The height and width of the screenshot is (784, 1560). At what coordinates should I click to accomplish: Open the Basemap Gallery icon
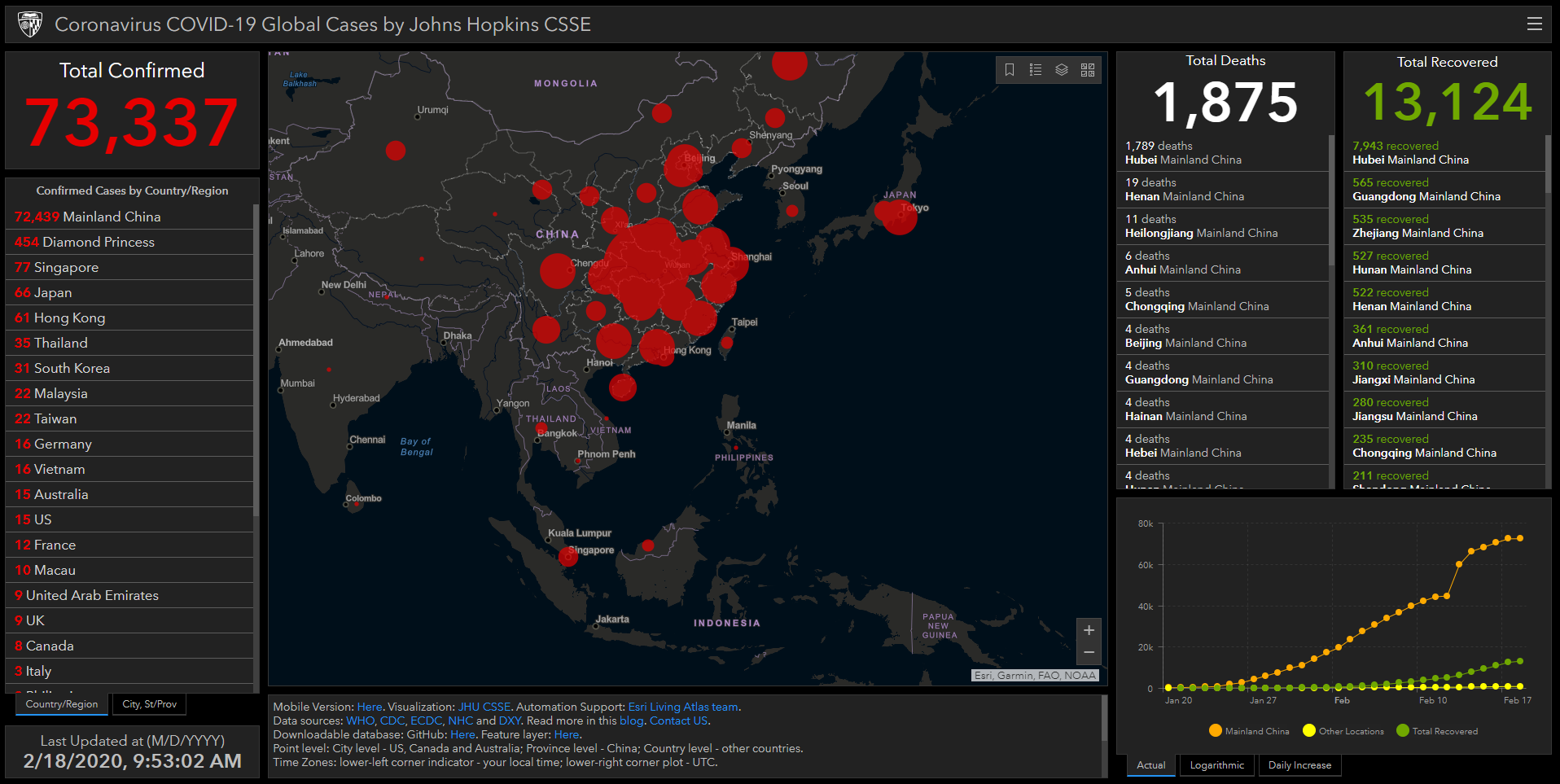pos(1088,70)
